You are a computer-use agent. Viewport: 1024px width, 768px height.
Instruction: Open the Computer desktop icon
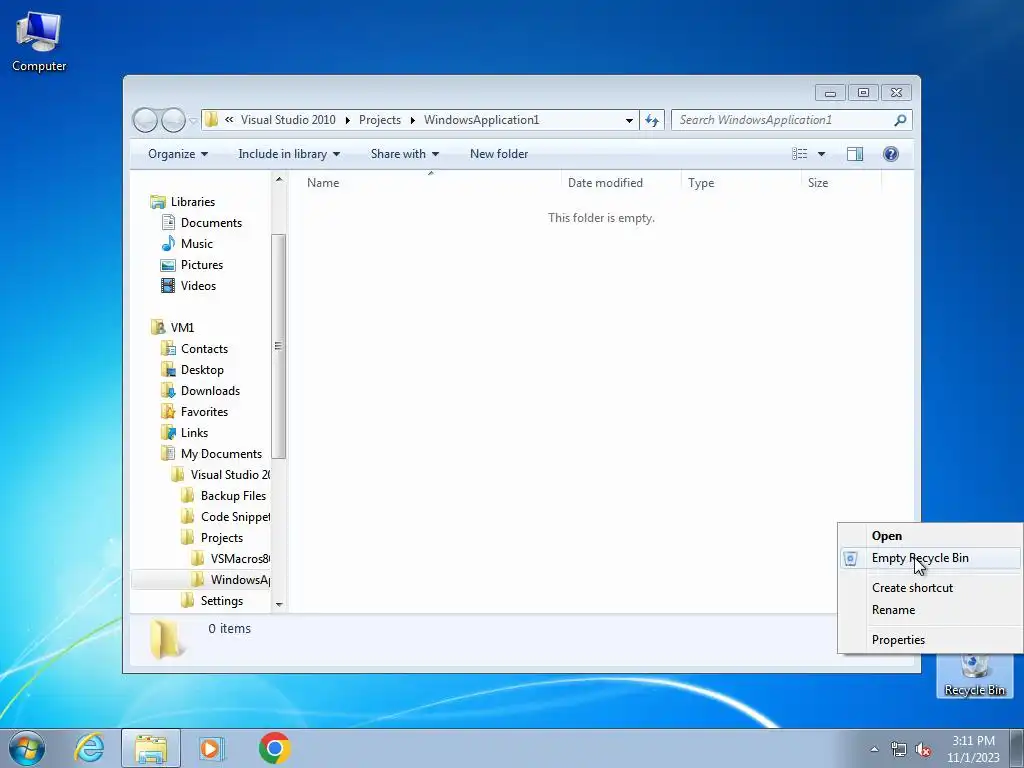coord(39,42)
